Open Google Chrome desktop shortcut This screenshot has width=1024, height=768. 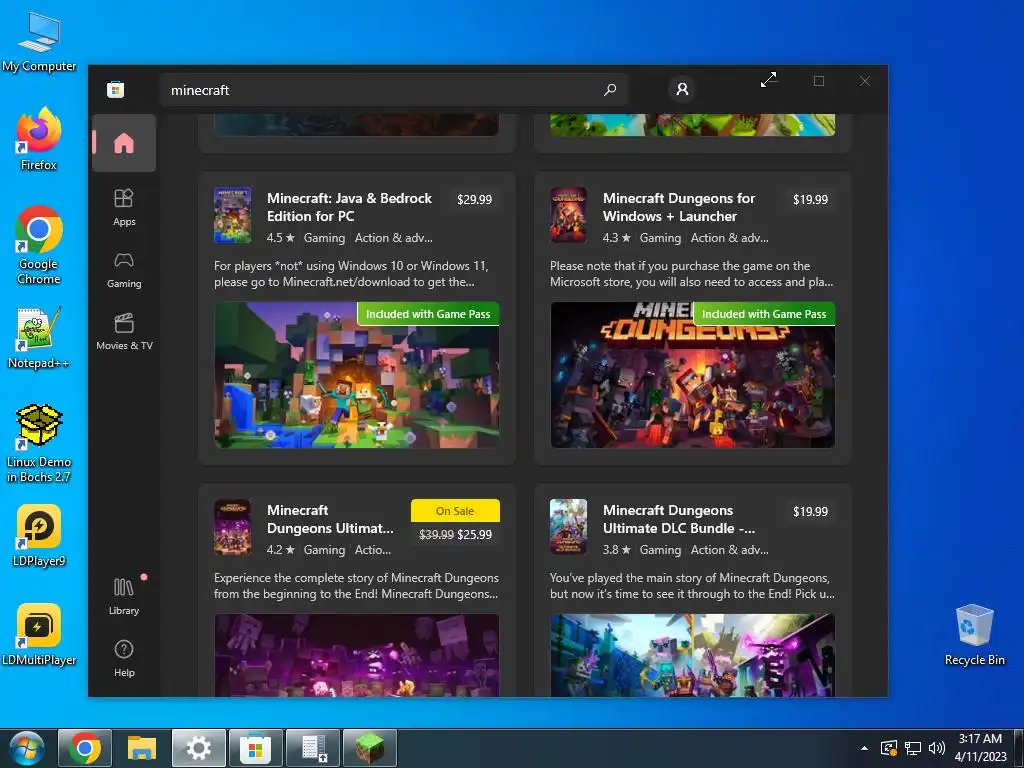(x=39, y=246)
